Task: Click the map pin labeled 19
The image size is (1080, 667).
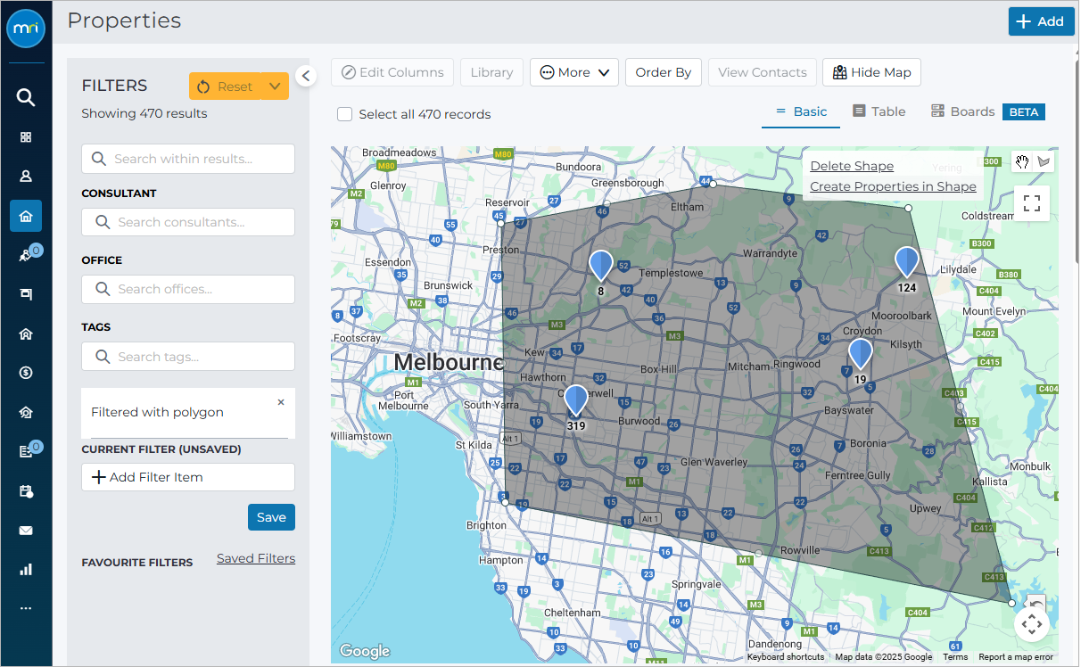Action: click(x=860, y=354)
